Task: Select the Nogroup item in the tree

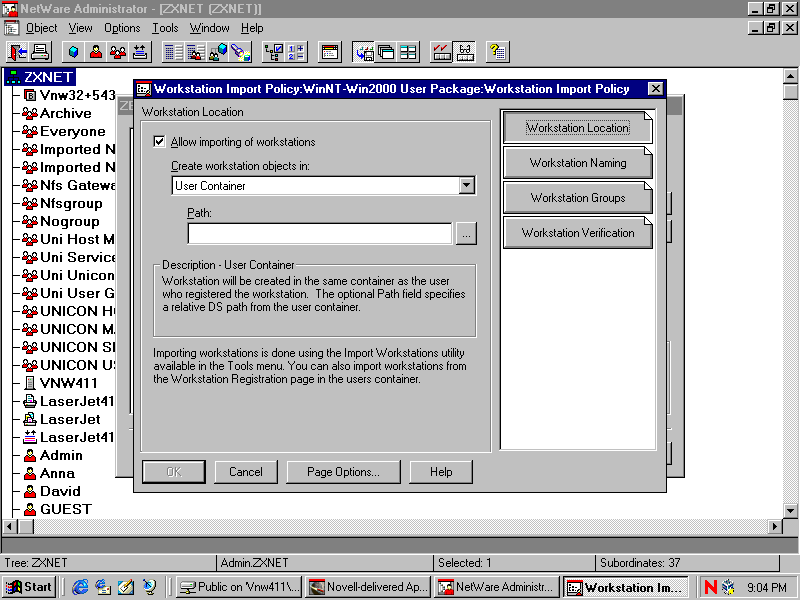Action: click(x=61, y=221)
